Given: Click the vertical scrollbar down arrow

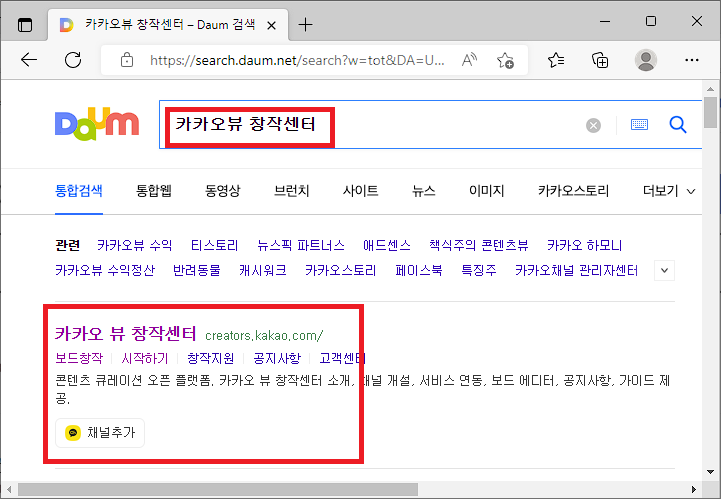Looking at the screenshot, I should 710,472.
